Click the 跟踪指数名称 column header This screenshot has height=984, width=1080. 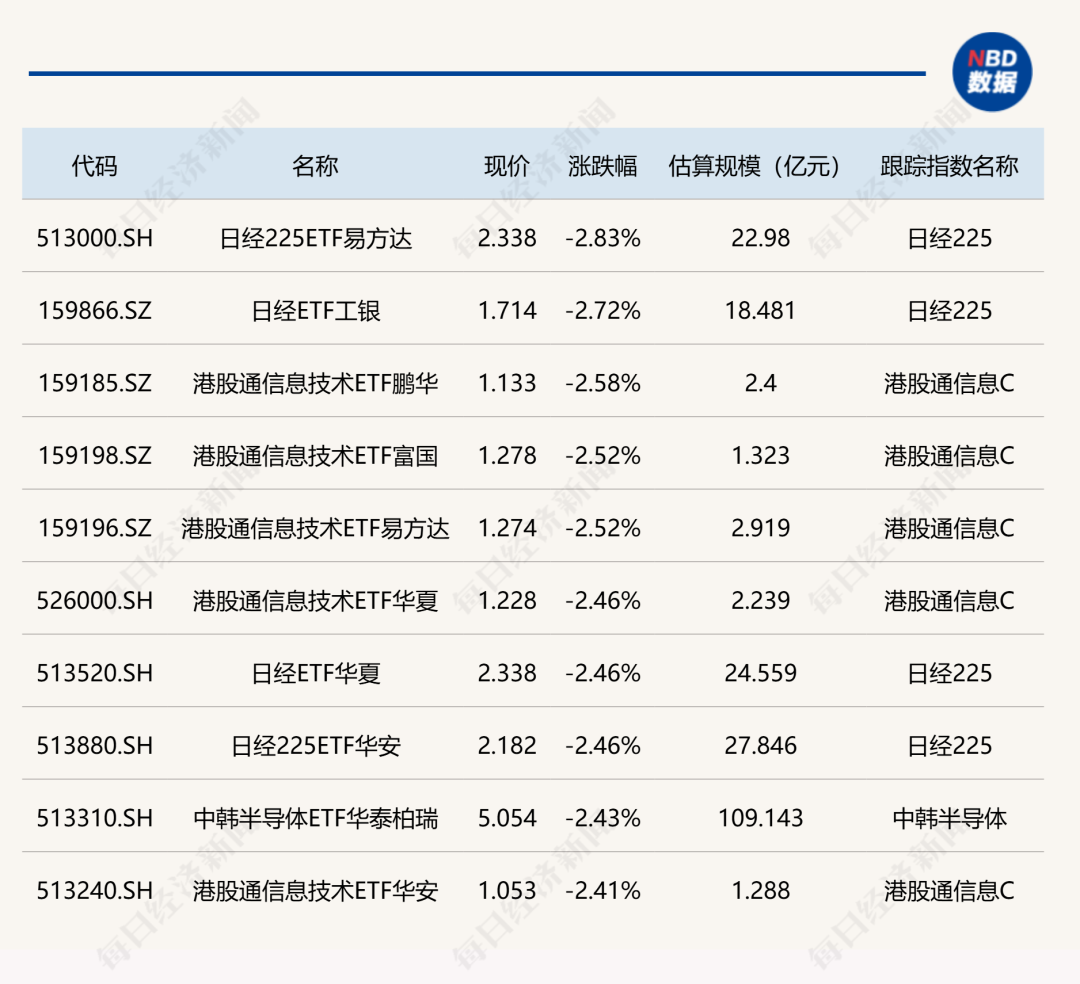[949, 166]
